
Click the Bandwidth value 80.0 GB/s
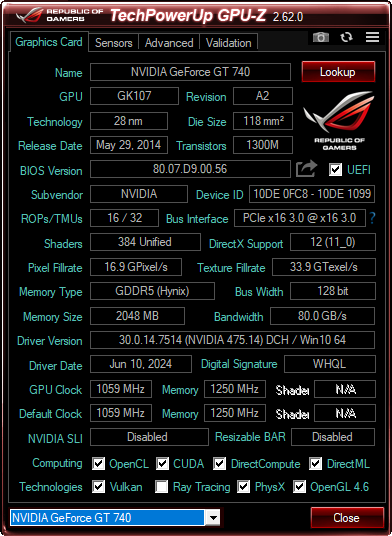[322, 316]
